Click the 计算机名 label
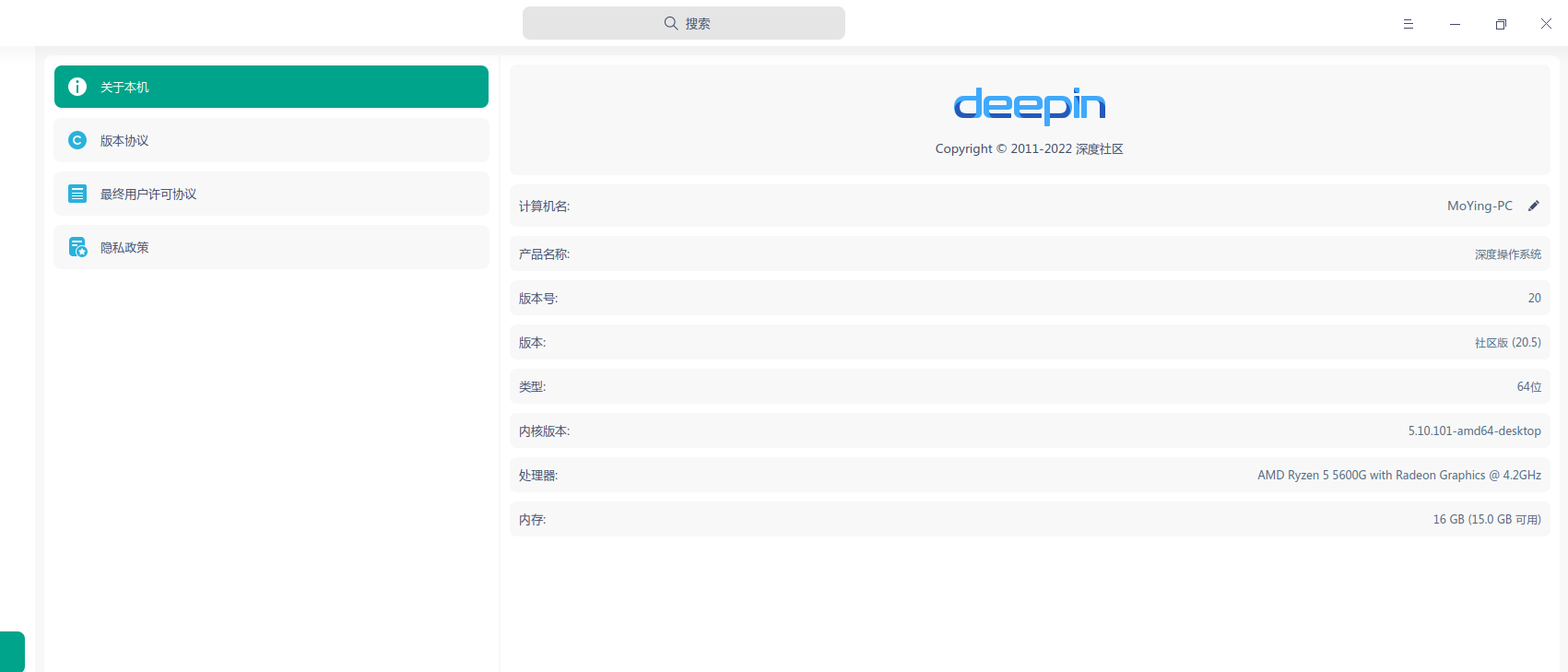The image size is (1568, 672). coord(545,206)
